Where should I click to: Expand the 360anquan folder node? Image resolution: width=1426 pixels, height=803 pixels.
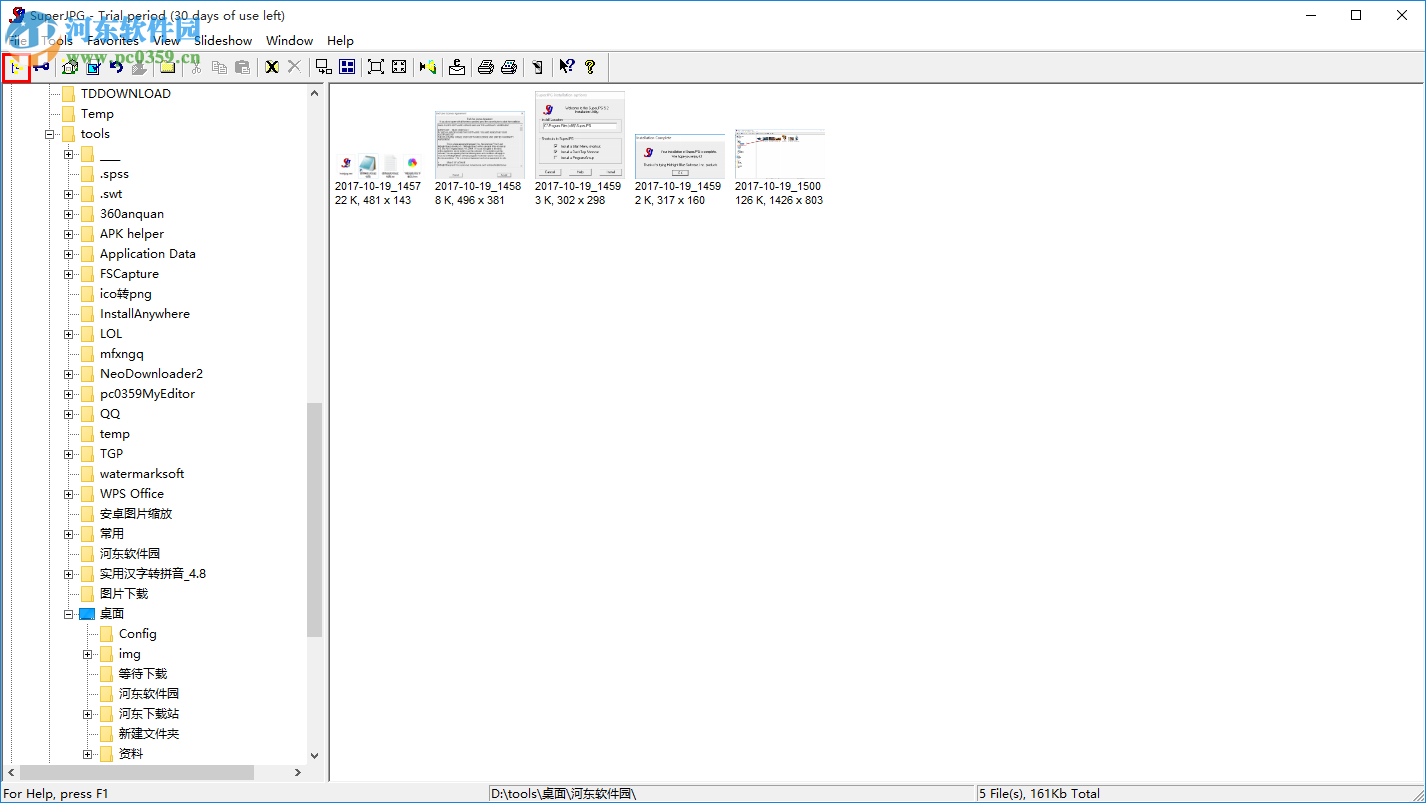click(68, 214)
